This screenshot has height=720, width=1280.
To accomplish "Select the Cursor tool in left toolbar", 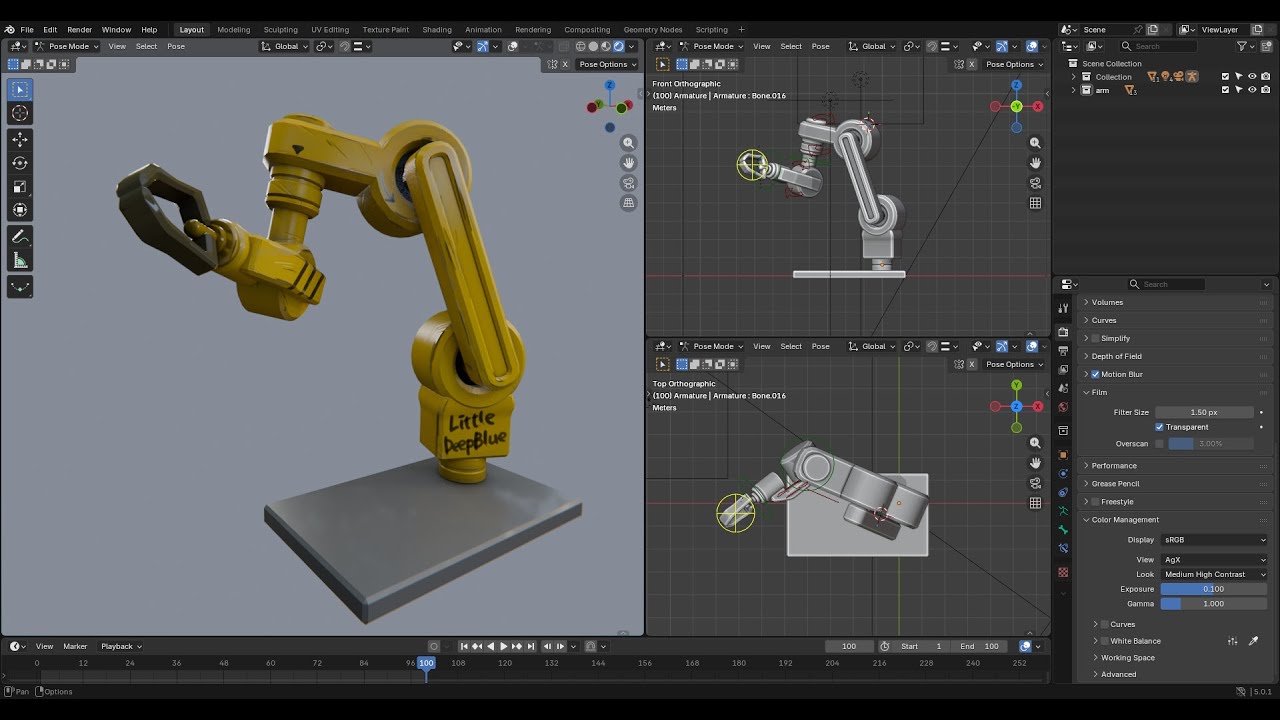I will tap(20, 113).
